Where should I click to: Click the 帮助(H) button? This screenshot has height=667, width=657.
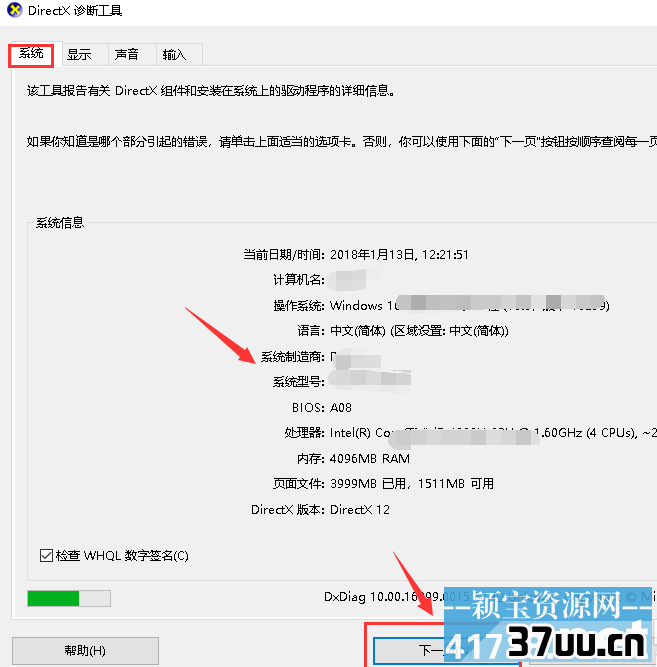[x=85, y=650]
